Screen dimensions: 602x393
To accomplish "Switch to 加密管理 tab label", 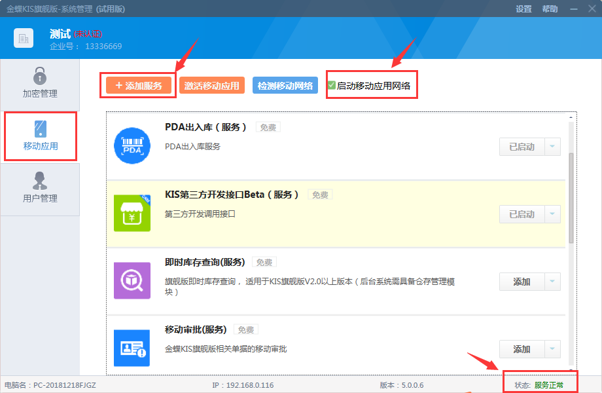I will (x=40, y=94).
